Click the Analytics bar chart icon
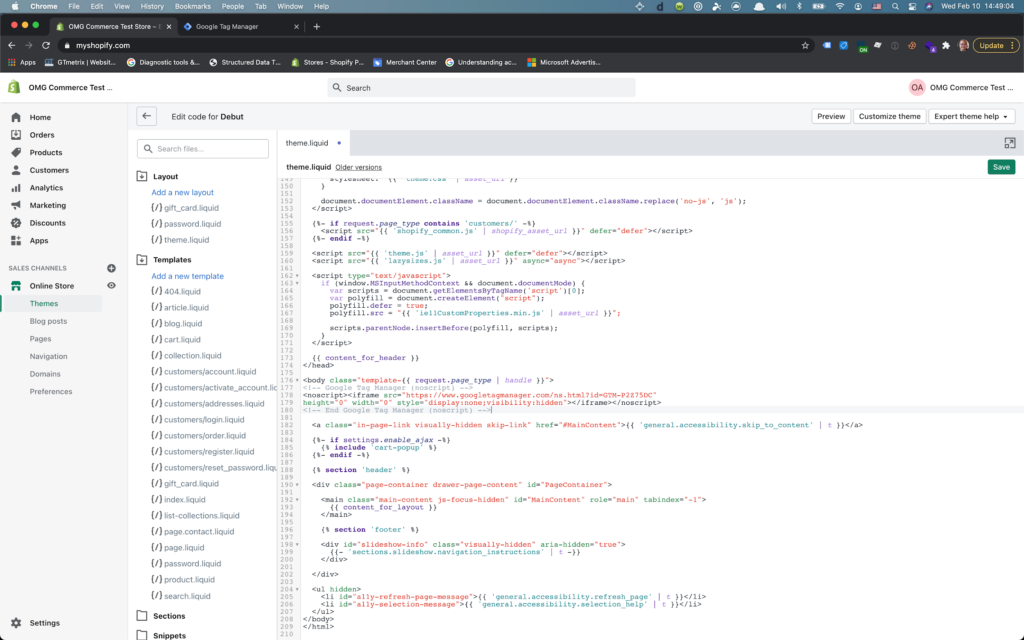The image size is (1024, 640). (16, 188)
